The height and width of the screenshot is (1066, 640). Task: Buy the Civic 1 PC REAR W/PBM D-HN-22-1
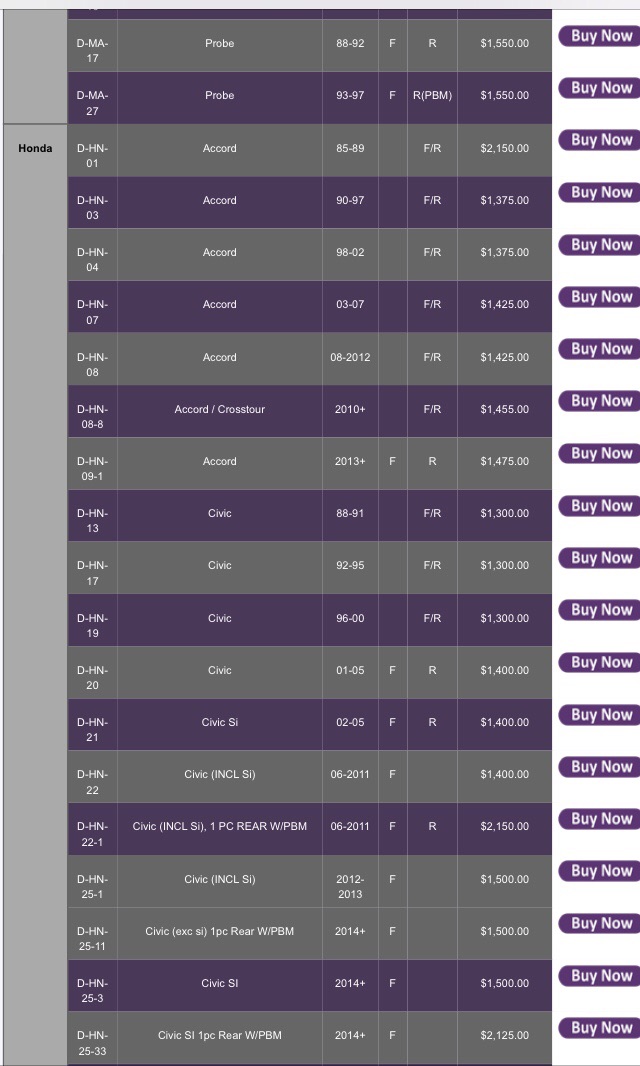(599, 819)
